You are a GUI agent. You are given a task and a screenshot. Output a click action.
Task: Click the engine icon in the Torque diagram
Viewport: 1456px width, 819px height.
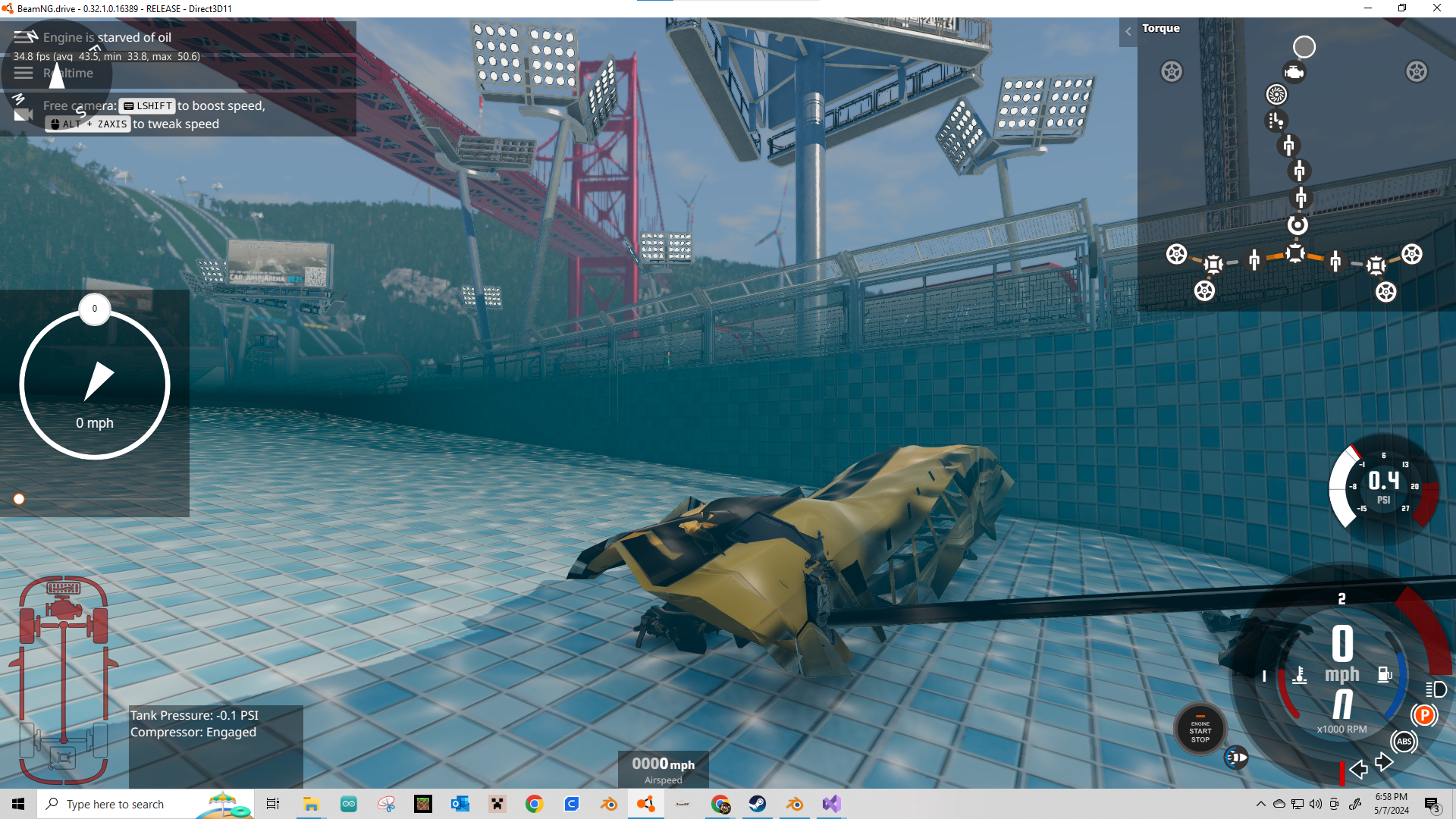(1294, 73)
